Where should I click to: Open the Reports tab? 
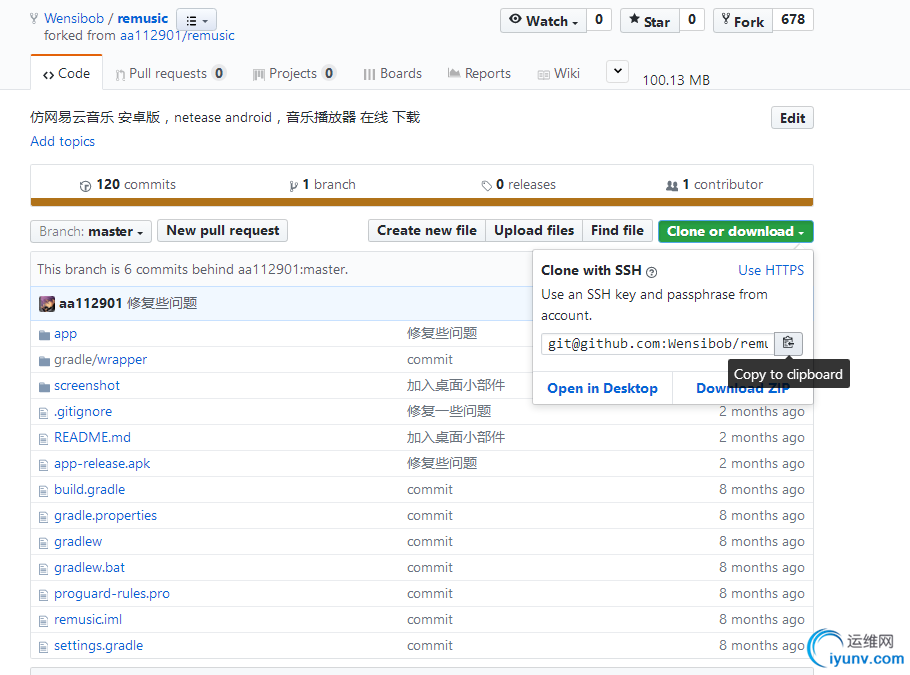click(479, 73)
